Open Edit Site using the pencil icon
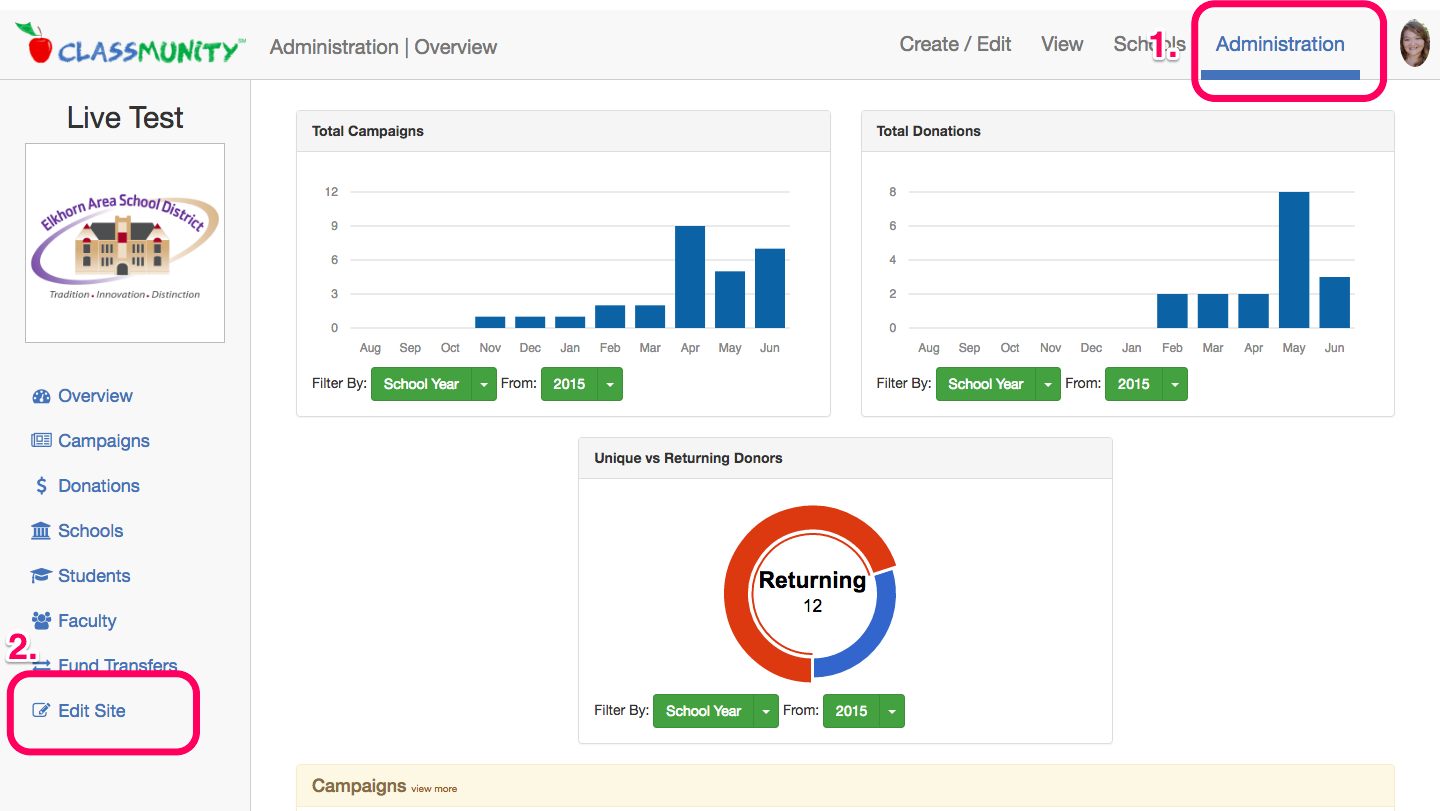The width and height of the screenshot is (1440, 811). click(x=41, y=709)
